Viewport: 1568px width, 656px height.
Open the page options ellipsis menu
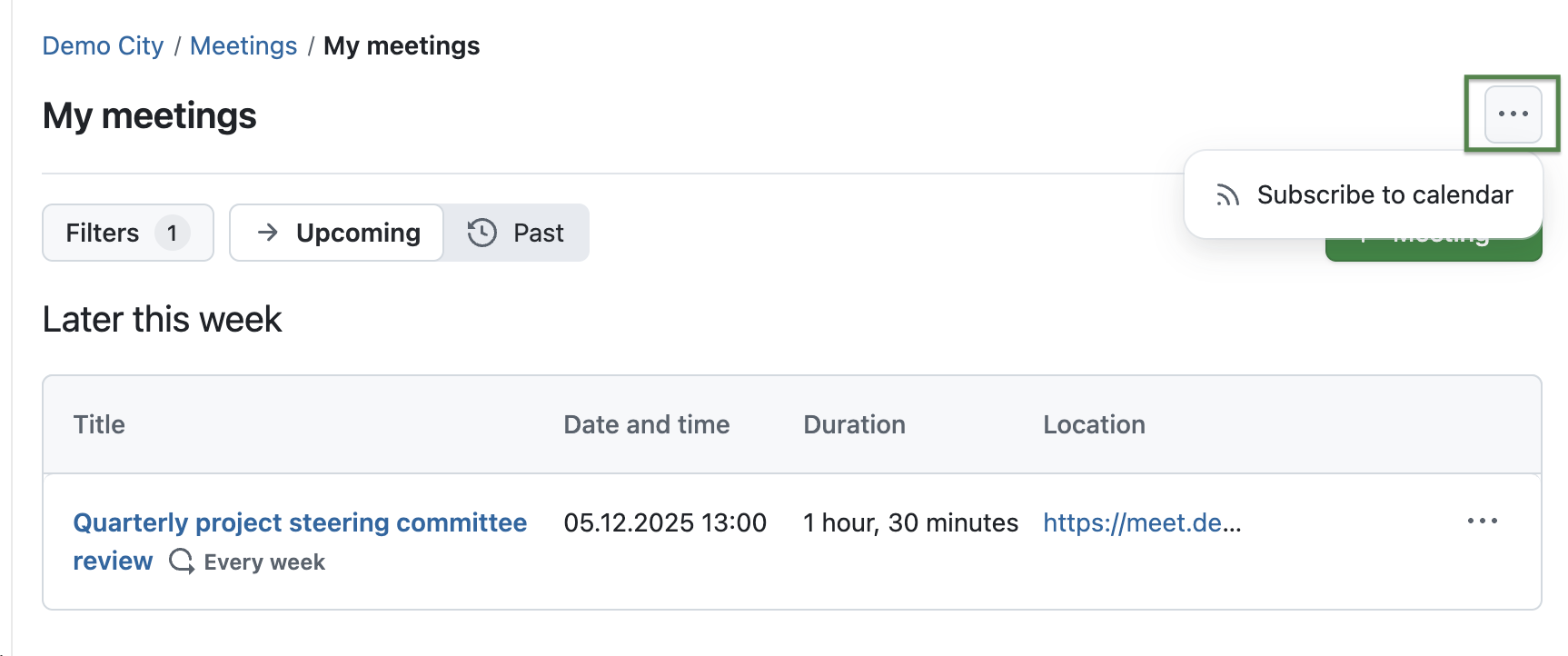1512,114
